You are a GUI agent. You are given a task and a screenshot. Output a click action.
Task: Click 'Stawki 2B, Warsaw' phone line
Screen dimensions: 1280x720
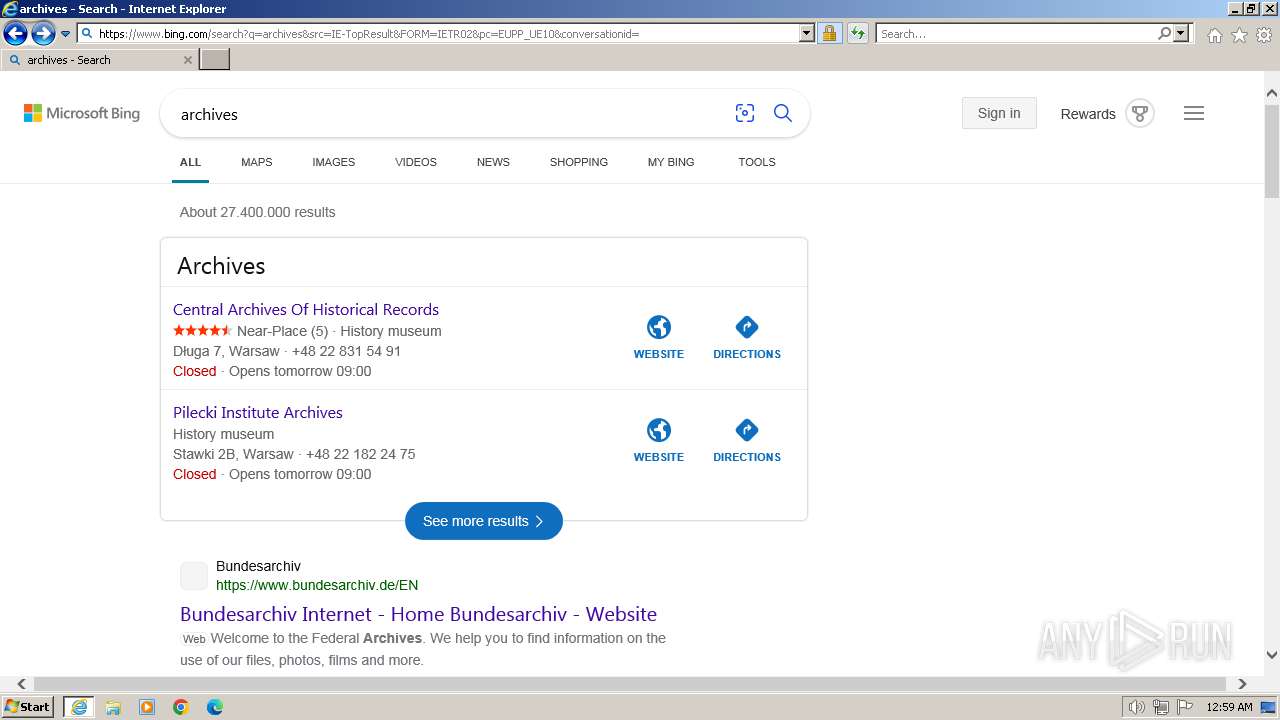pos(294,454)
